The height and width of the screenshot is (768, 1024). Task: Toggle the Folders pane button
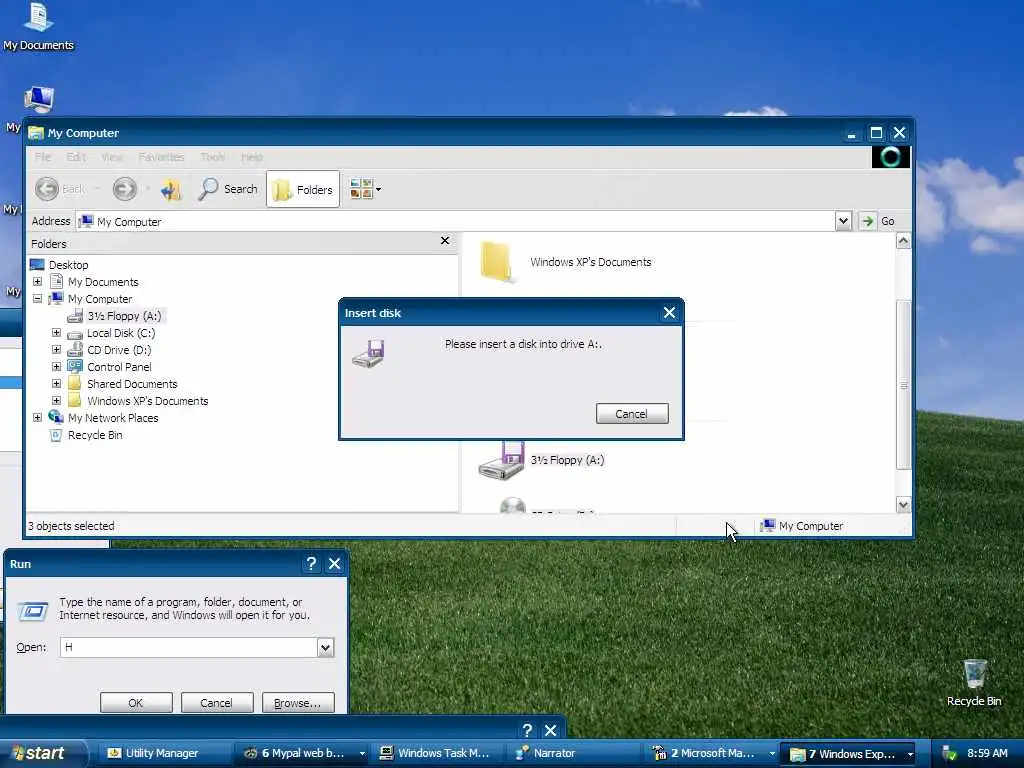[303, 189]
